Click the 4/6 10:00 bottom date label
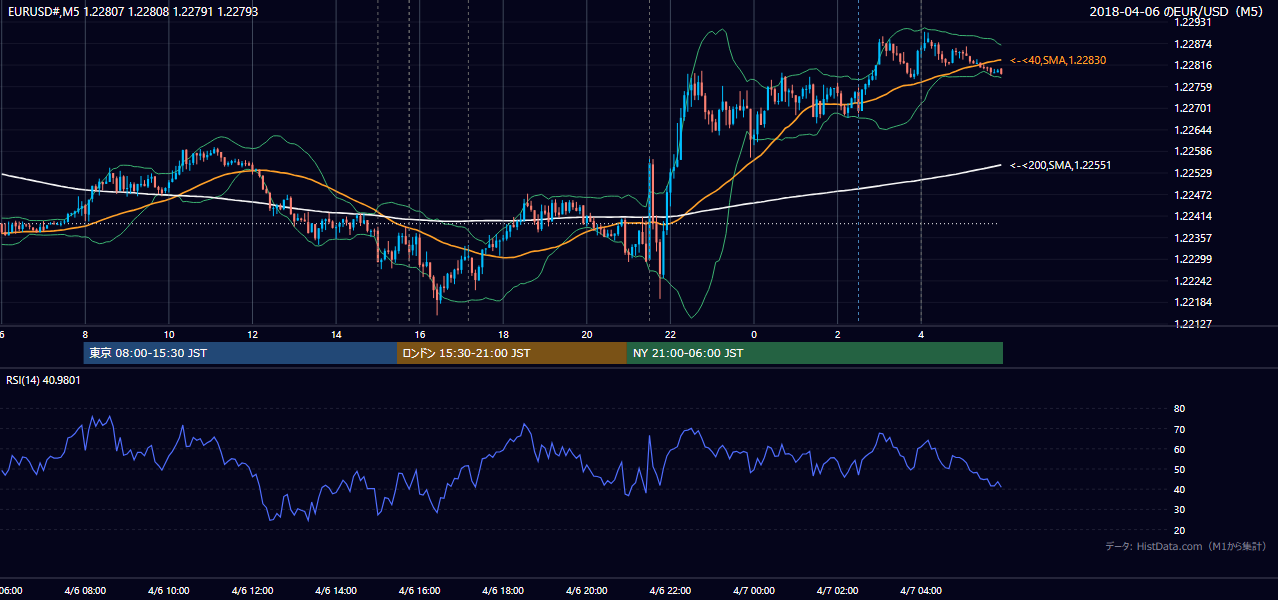1278x600 pixels. 168,591
